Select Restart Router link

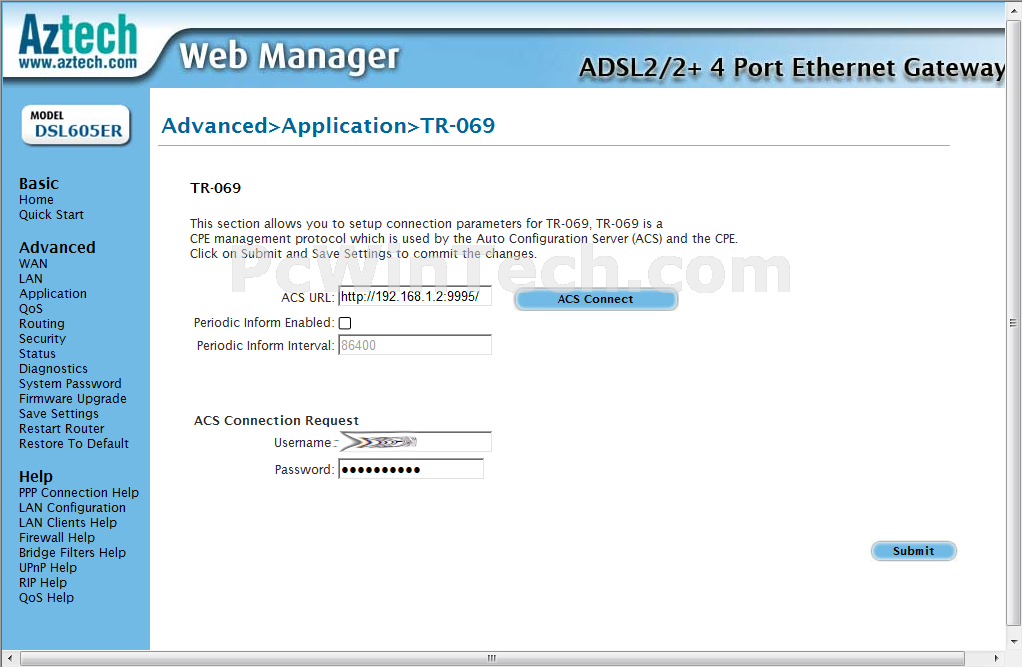pos(62,428)
